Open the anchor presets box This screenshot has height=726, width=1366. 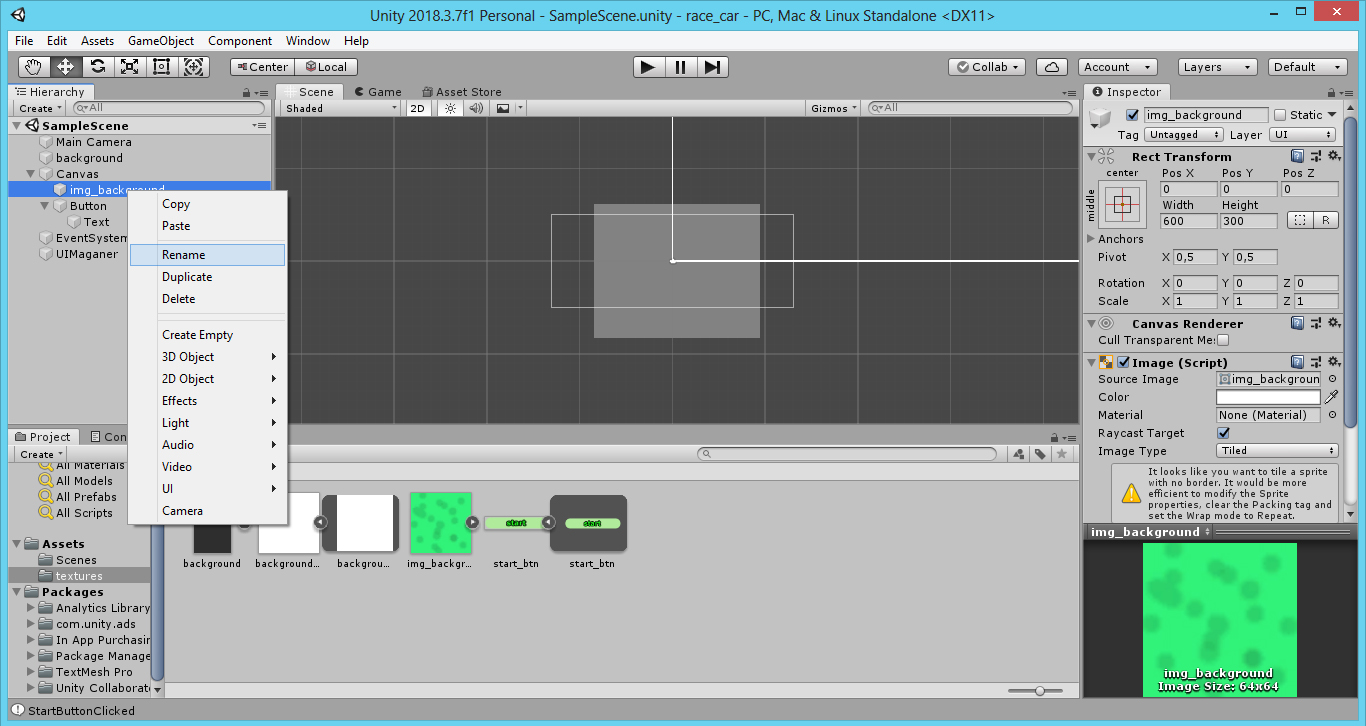tap(1122, 205)
